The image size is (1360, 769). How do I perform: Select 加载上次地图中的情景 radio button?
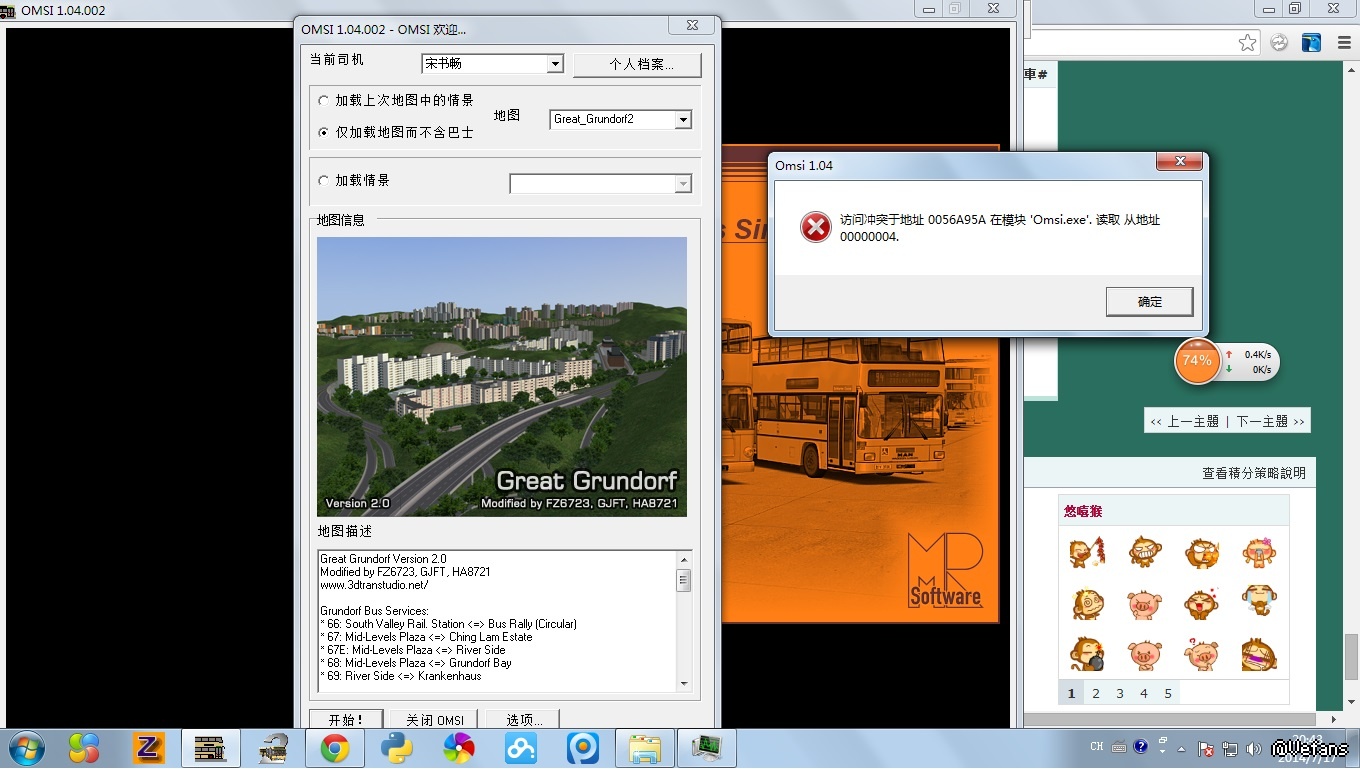(323, 101)
